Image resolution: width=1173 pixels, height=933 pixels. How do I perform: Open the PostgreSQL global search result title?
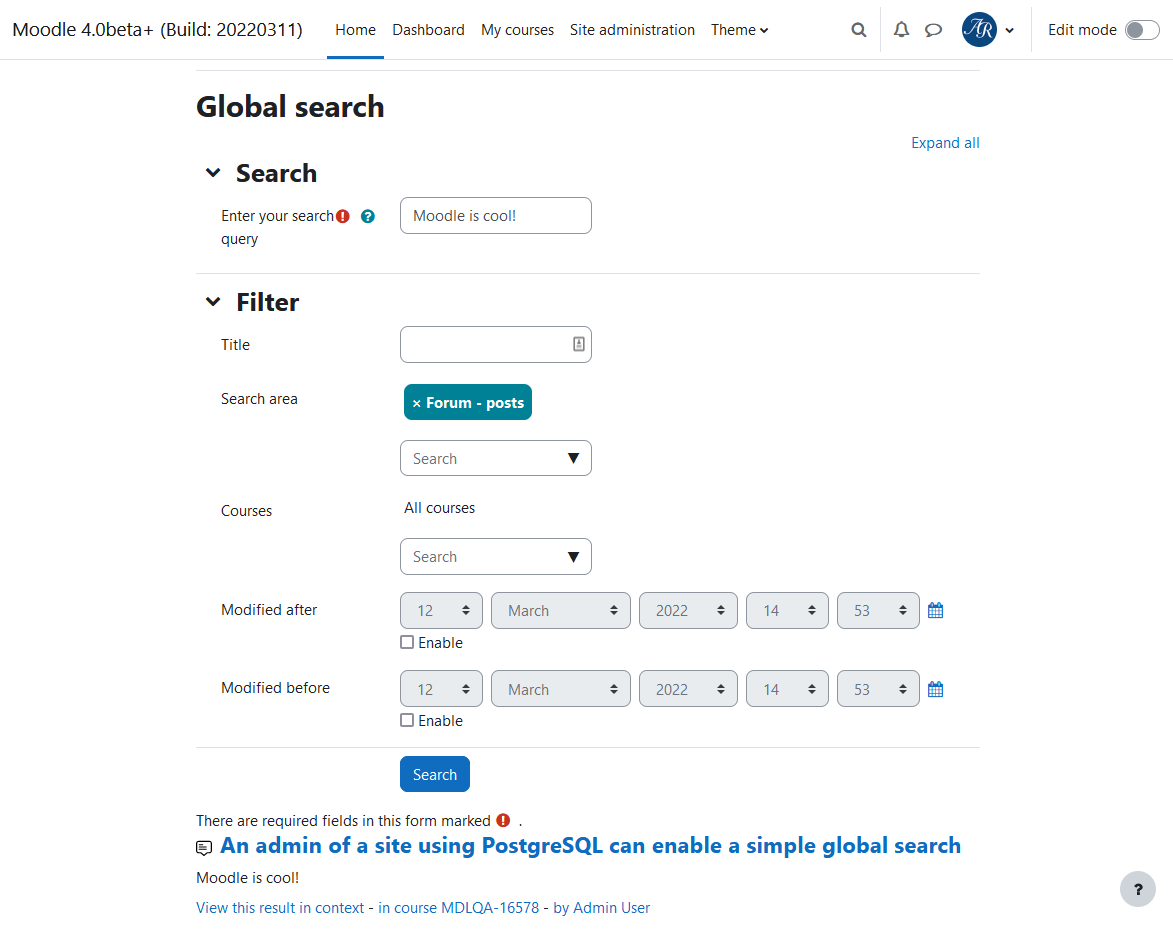tap(590, 845)
